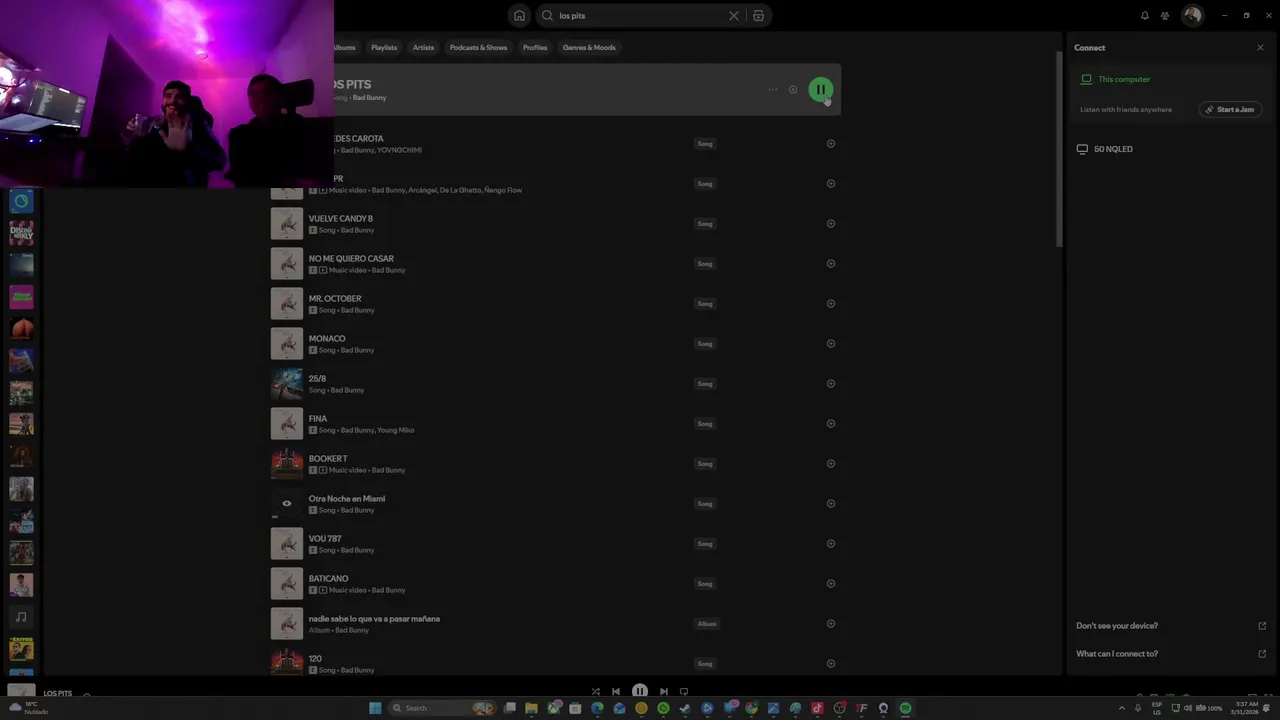Image resolution: width=1280 pixels, height=720 pixels.
Task: Pause playback in bottom player bar
Action: (640, 691)
